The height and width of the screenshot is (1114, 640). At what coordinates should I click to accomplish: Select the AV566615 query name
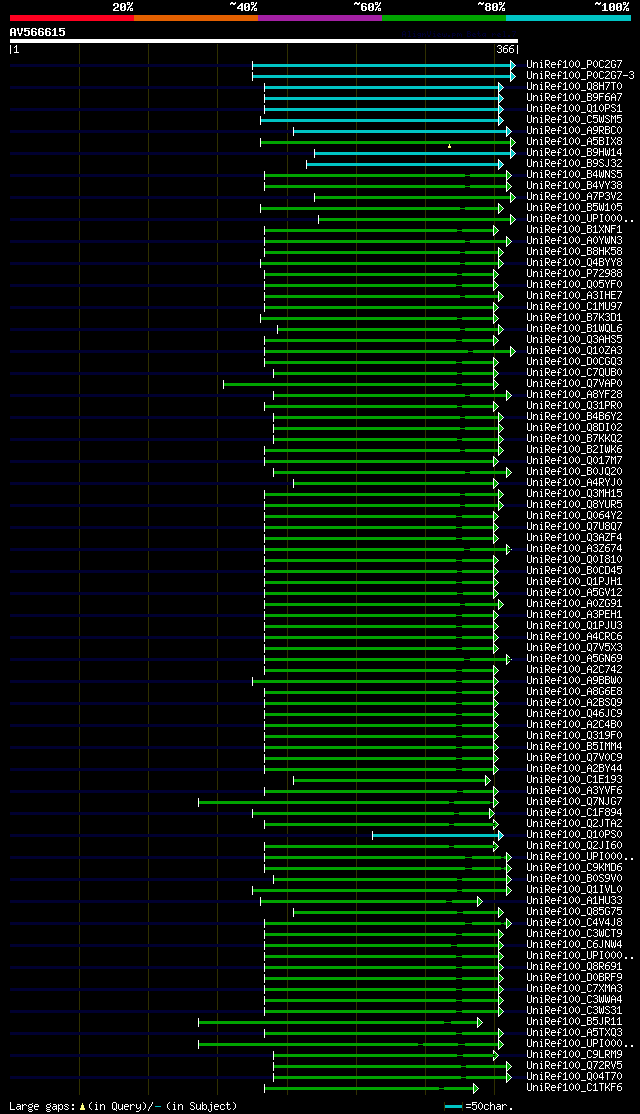tap(38, 32)
